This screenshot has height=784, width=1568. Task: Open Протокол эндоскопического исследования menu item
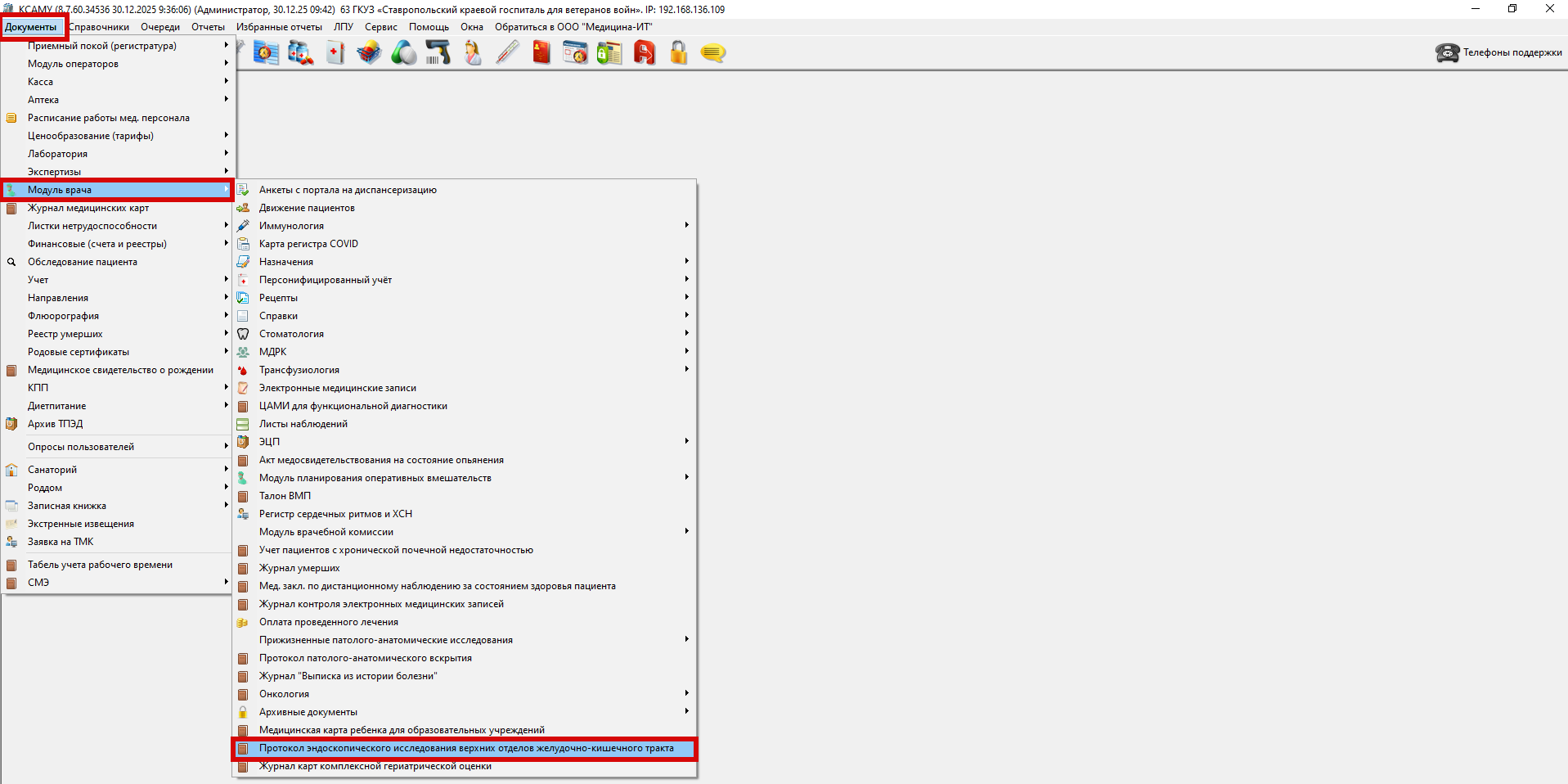coord(466,748)
